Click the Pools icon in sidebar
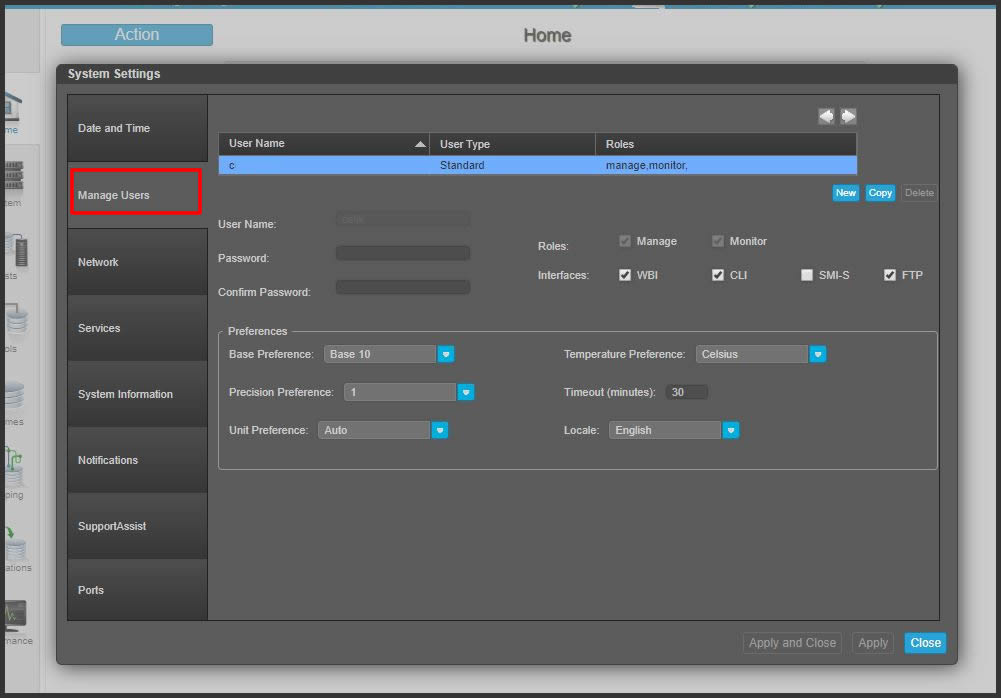This screenshot has width=1001, height=698. [x=15, y=319]
